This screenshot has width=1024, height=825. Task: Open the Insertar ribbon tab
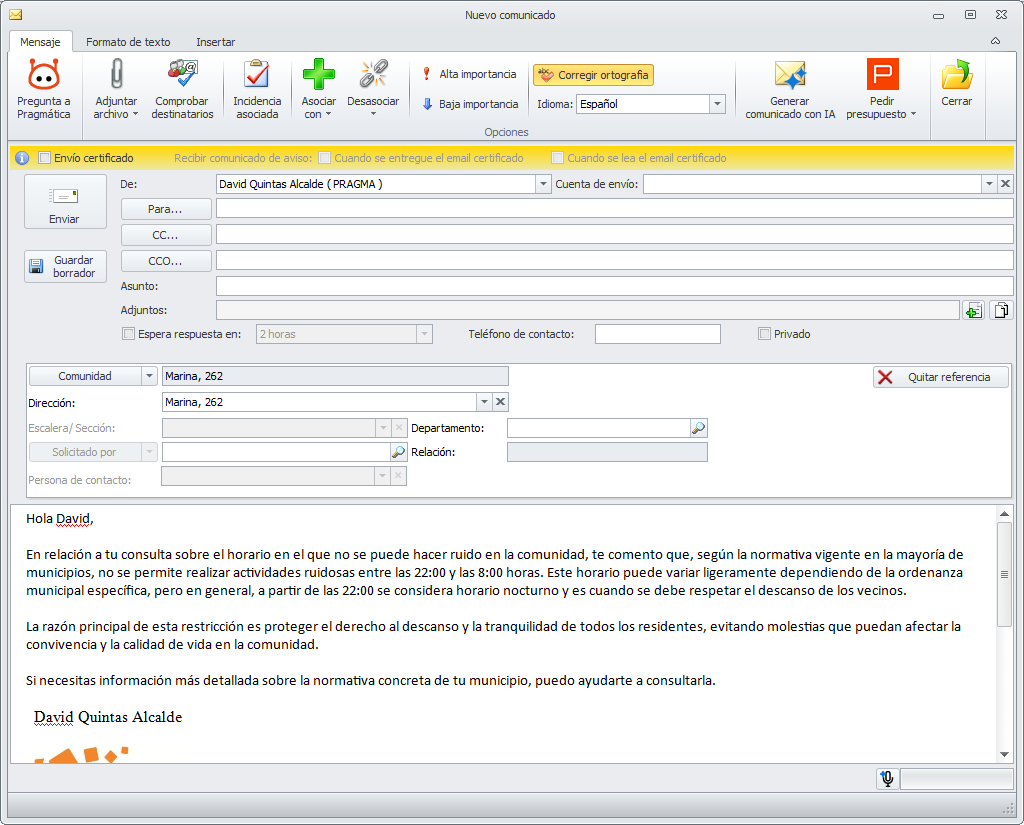pyautogui.click(x=215, y=42)
